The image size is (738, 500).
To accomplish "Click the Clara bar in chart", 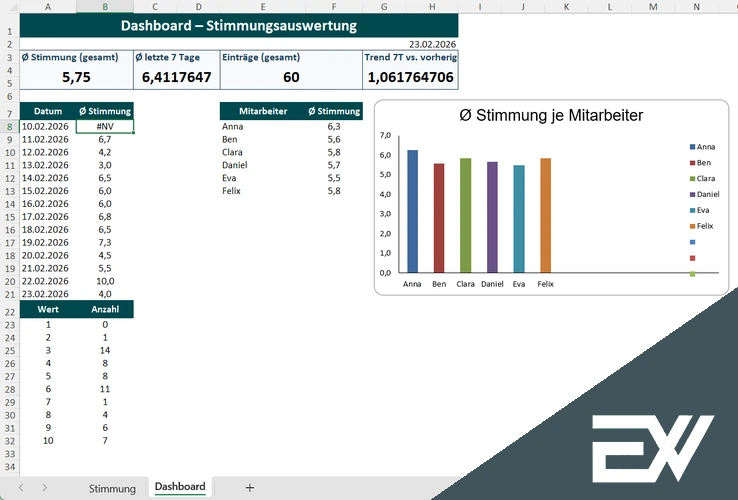I will coord(465,215).
